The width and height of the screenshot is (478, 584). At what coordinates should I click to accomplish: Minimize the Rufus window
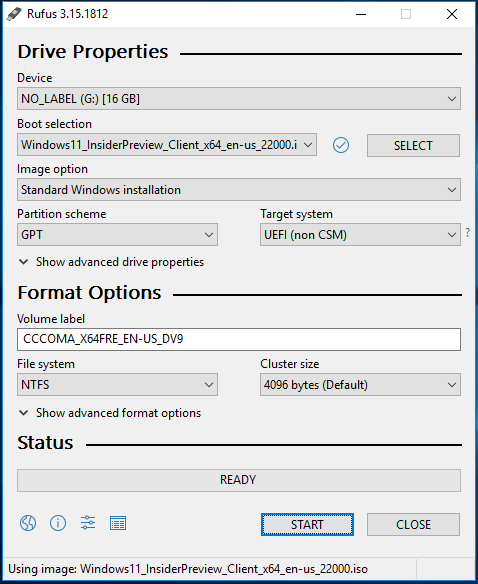pyautogui.click(x=361, y=14)
